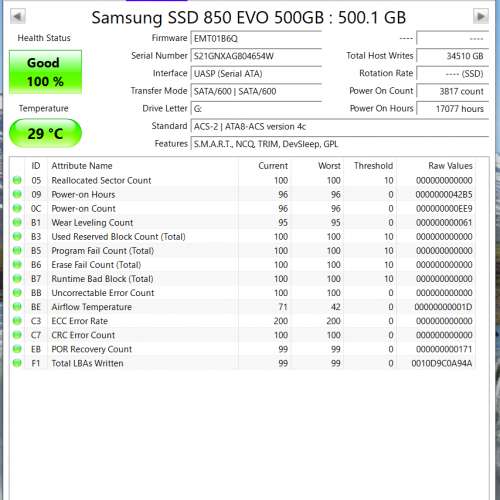This screenshot has width=500, height=500.
Task: Click the Transfer Mode field SATA/600
Action: (256, 91)
